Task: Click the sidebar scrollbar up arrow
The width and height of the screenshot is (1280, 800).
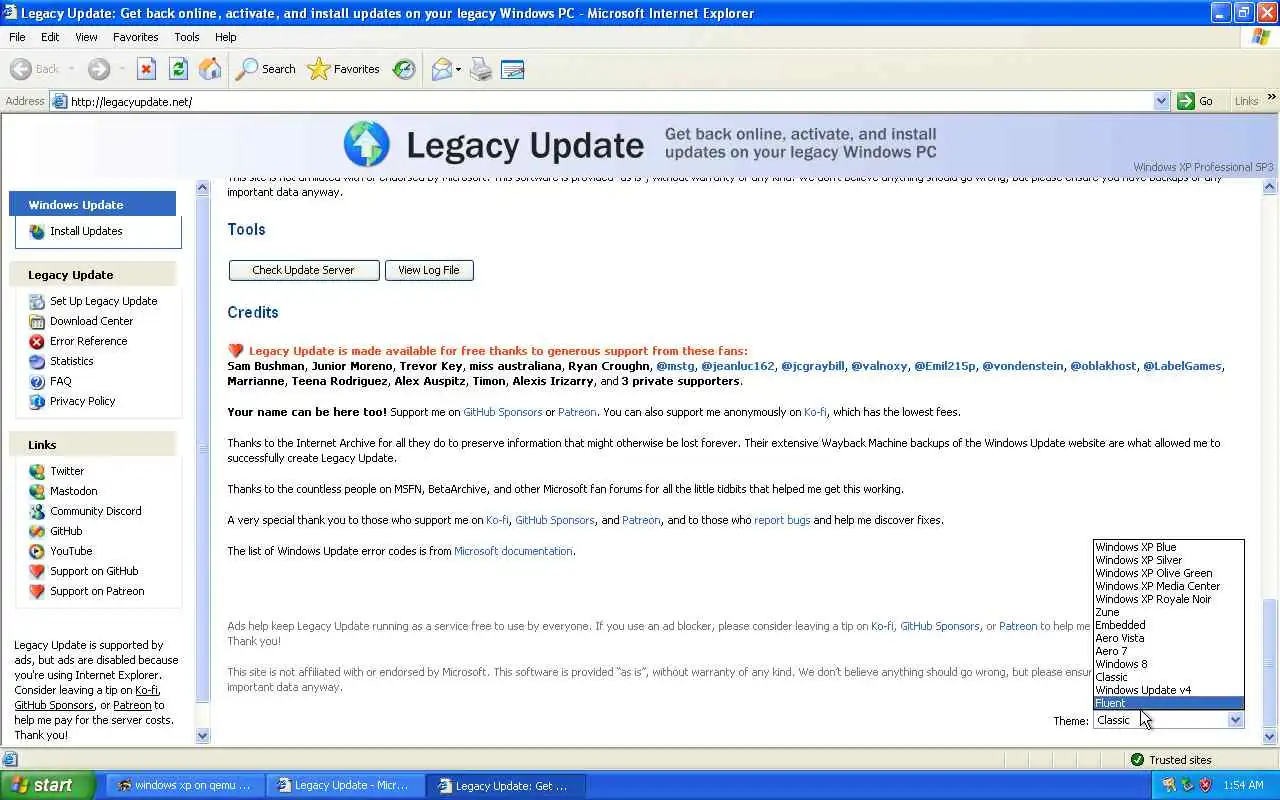Action: click(x=203, y=187)
